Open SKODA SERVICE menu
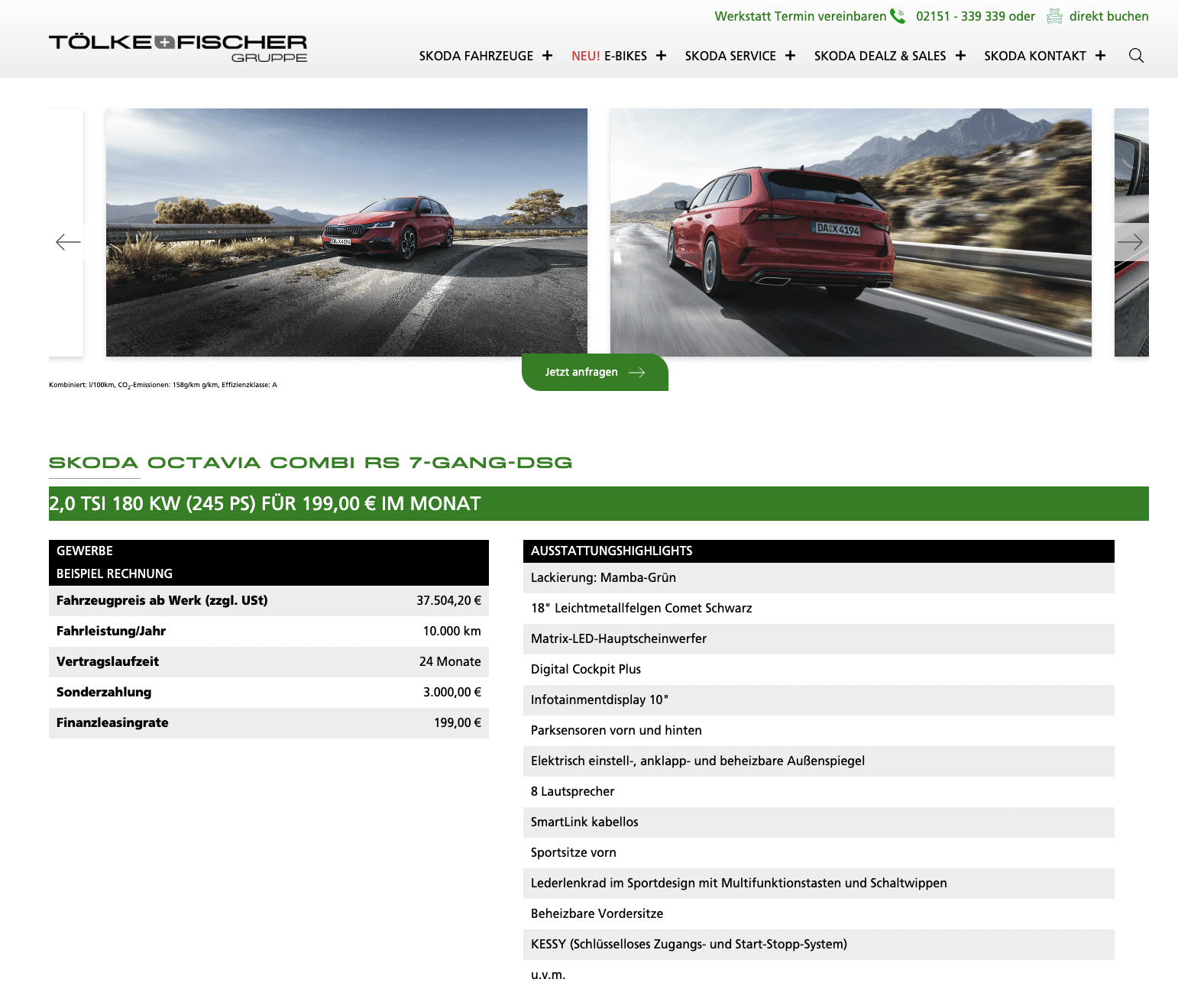 tap(730, 56)
